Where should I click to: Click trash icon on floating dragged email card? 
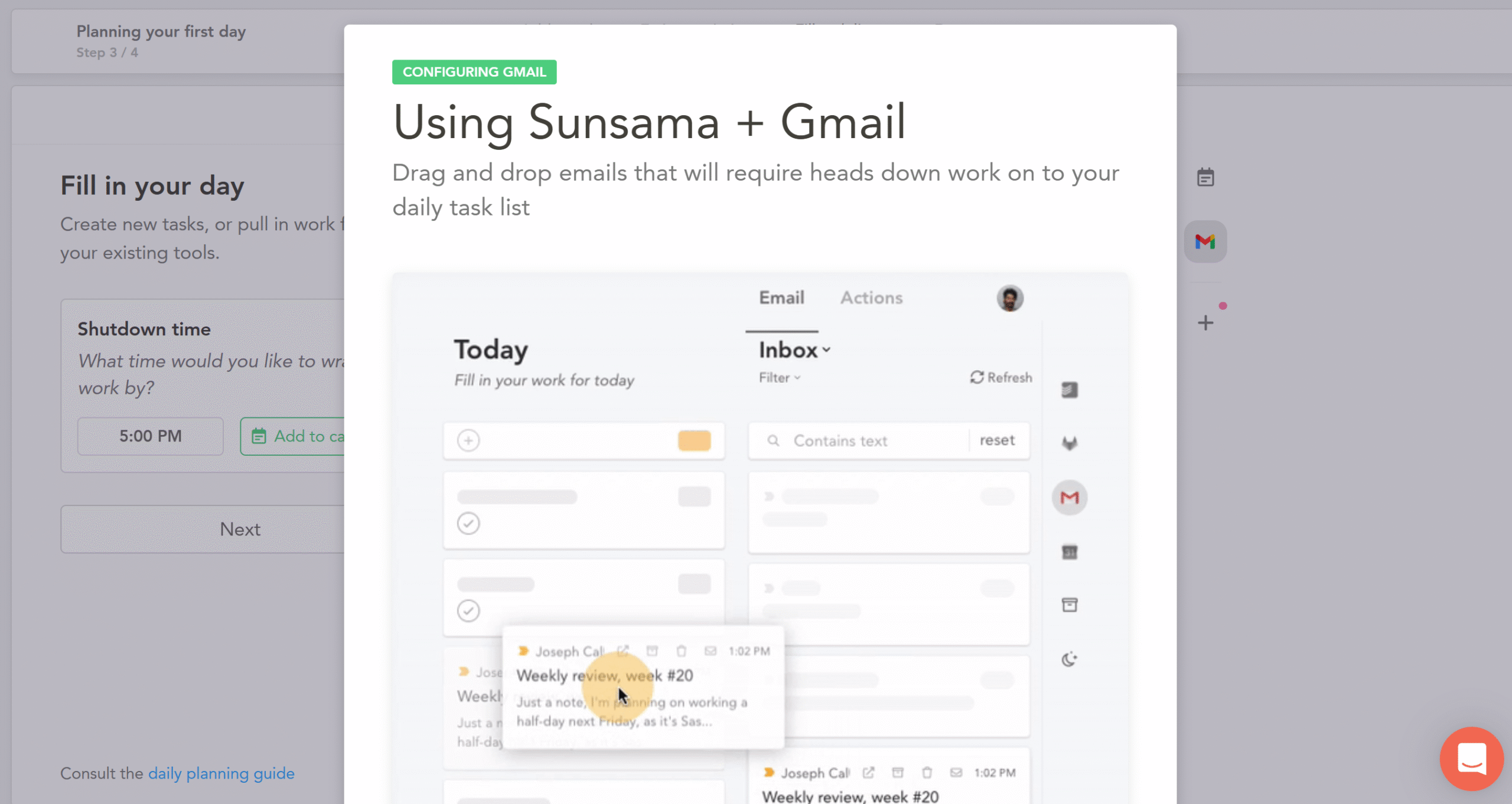pyautogui.click(x=681, y=651)
